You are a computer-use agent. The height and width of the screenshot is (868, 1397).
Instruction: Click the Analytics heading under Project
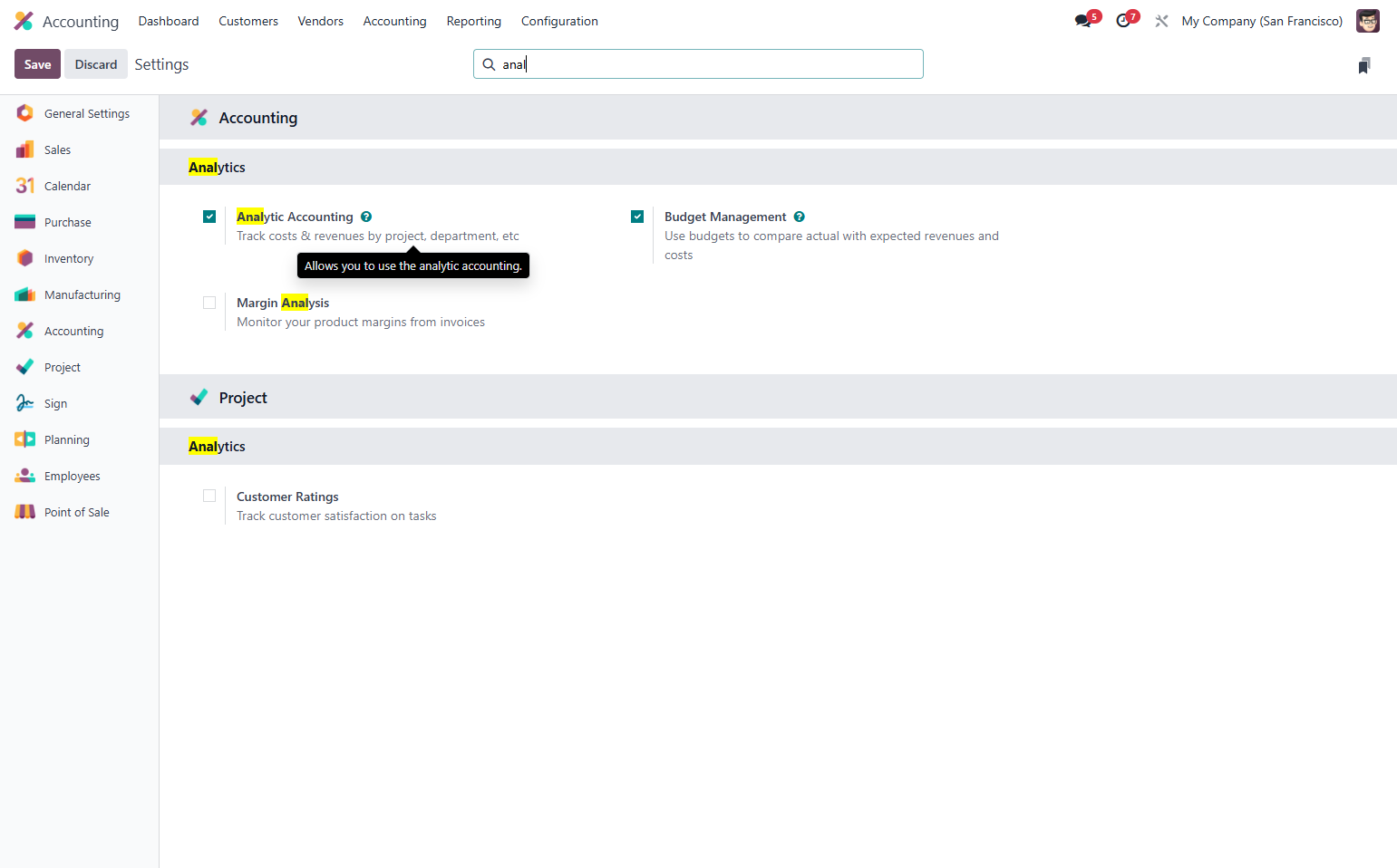click(x=217, y=447)
